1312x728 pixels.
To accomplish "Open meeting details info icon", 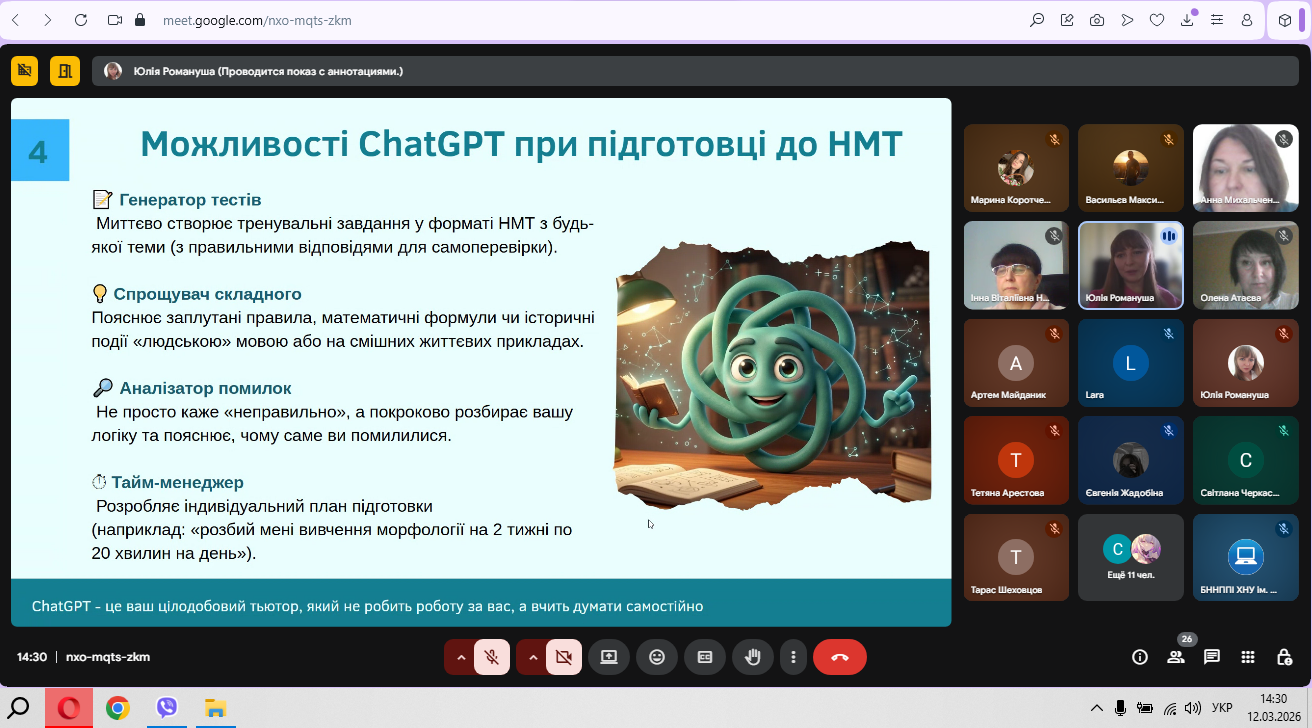I will click(1139, 657).
